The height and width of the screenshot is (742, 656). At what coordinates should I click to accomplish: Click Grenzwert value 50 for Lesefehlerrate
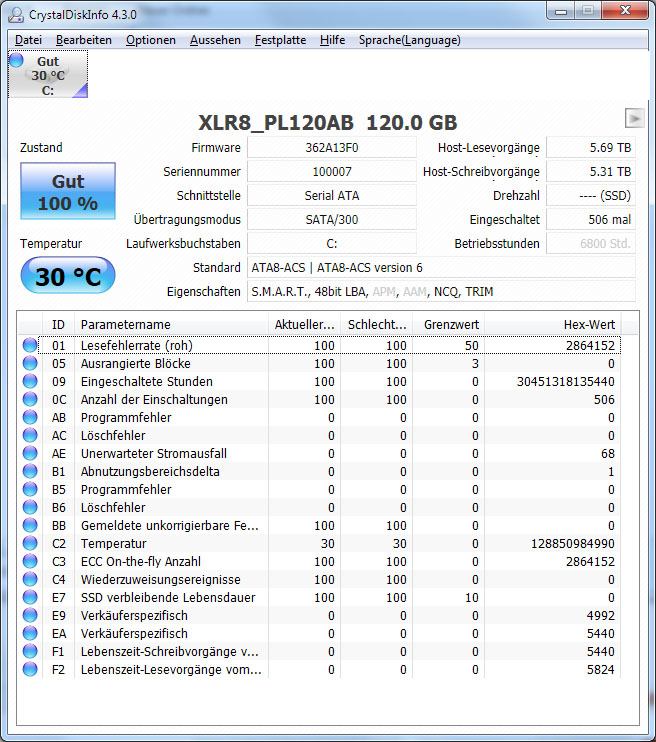(471, 345)
